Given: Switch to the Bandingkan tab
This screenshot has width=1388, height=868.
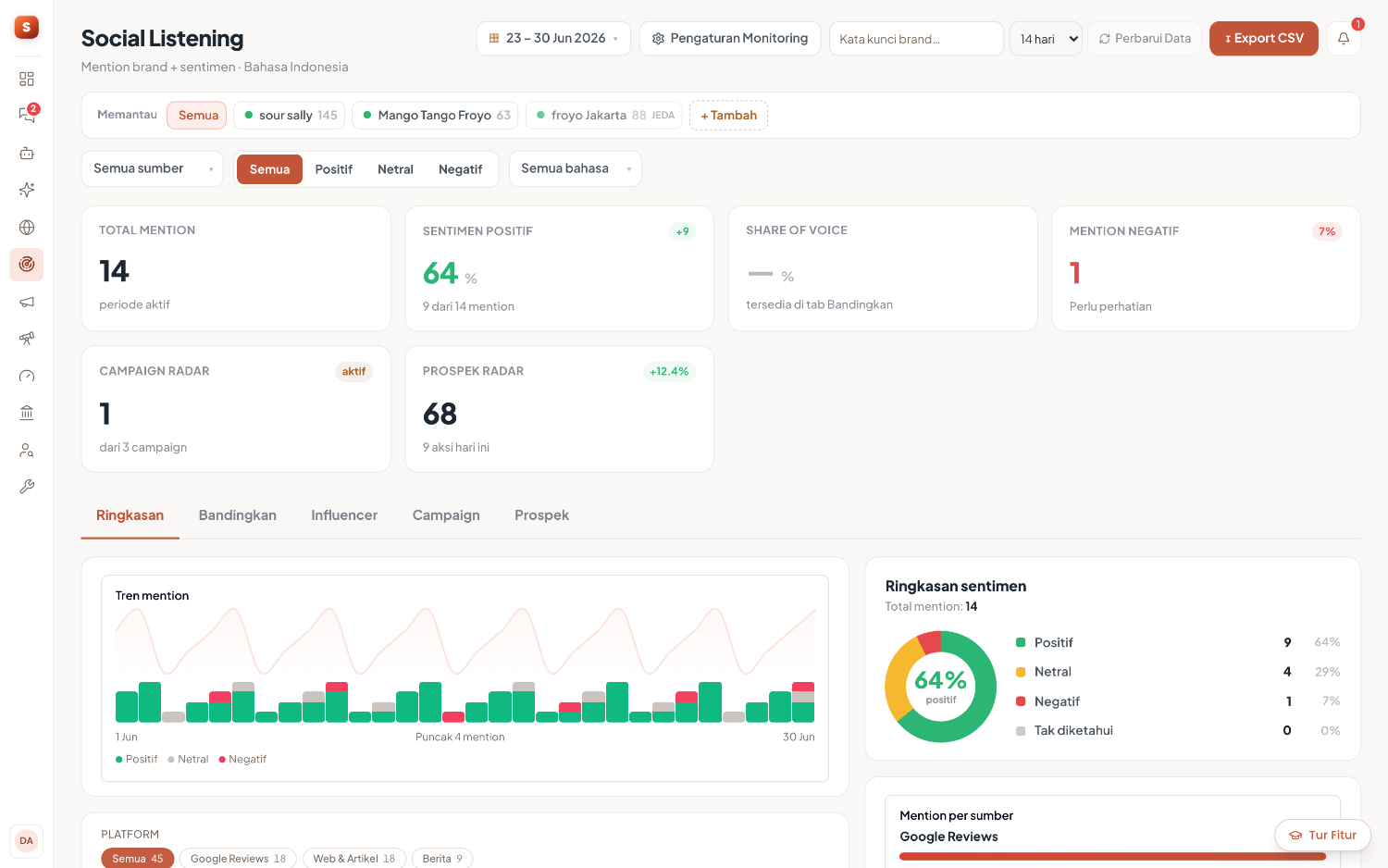Looking at the screenshot, I should 238,515.
